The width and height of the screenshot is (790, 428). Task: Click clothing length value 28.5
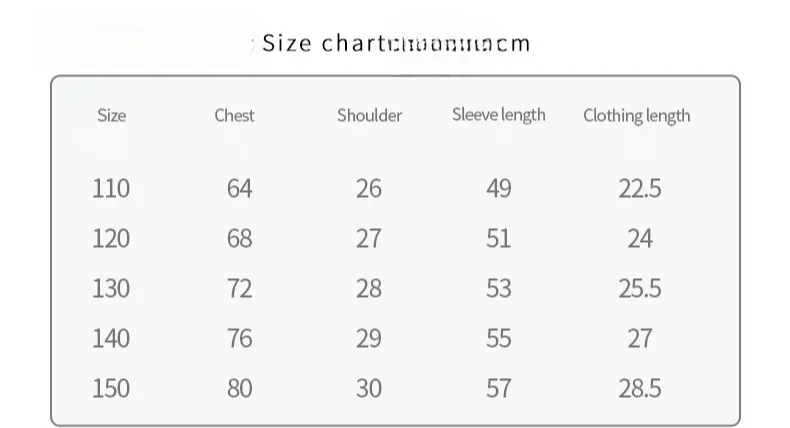click(x=640, y=388)
